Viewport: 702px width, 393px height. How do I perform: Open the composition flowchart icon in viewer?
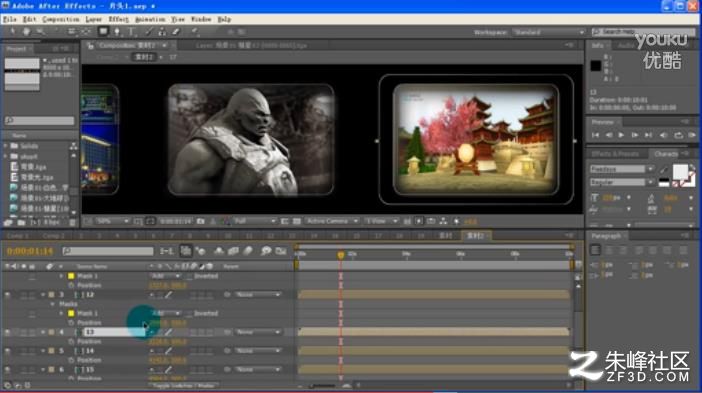443,221
